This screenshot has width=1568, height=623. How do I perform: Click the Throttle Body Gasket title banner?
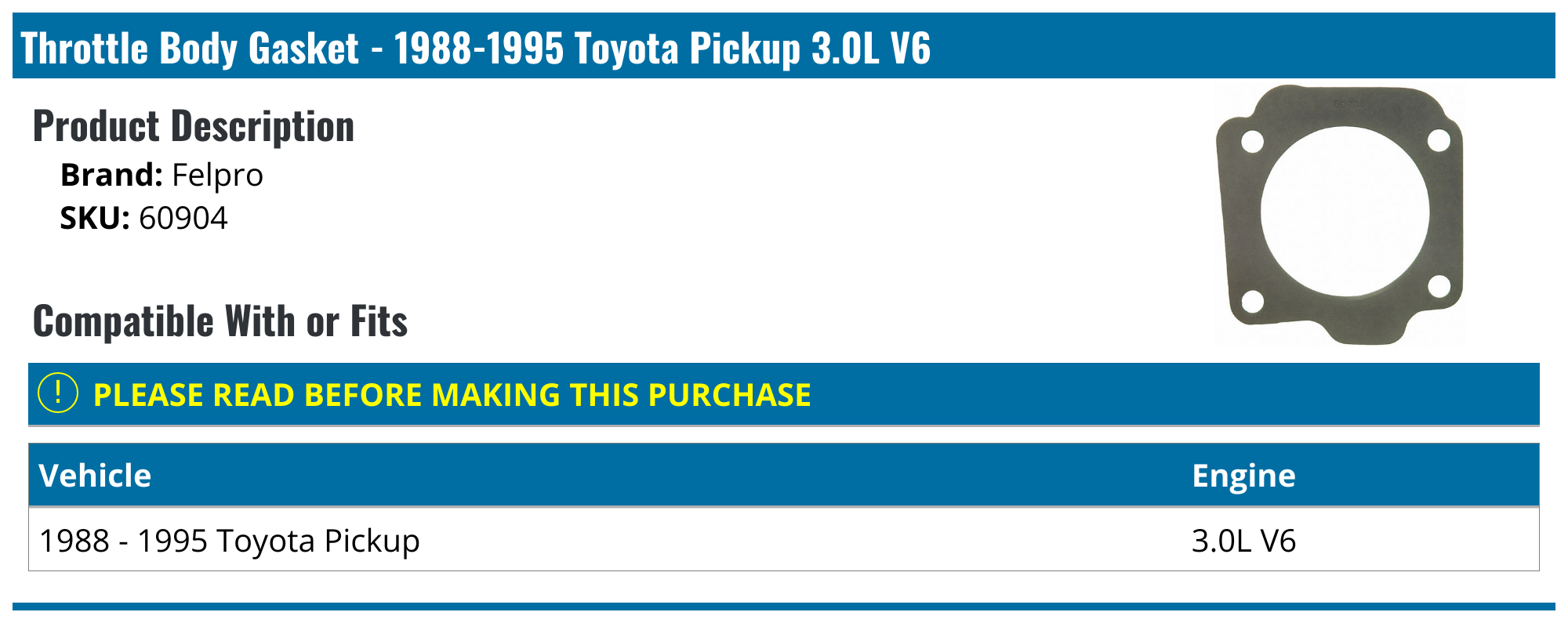[x=475, y=48]
